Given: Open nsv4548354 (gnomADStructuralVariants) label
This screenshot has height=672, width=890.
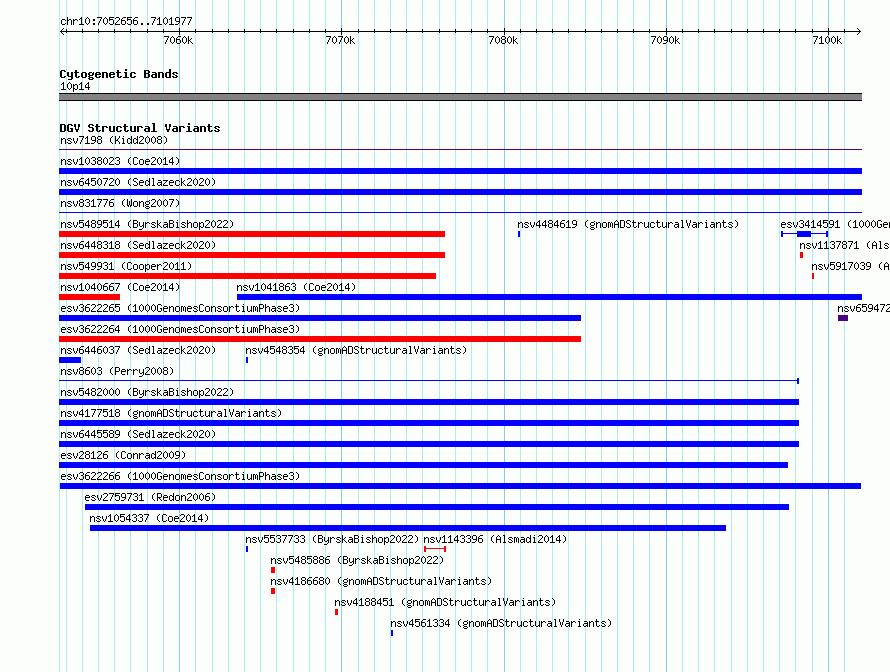Looking at the screenshot, I should 356,350.
